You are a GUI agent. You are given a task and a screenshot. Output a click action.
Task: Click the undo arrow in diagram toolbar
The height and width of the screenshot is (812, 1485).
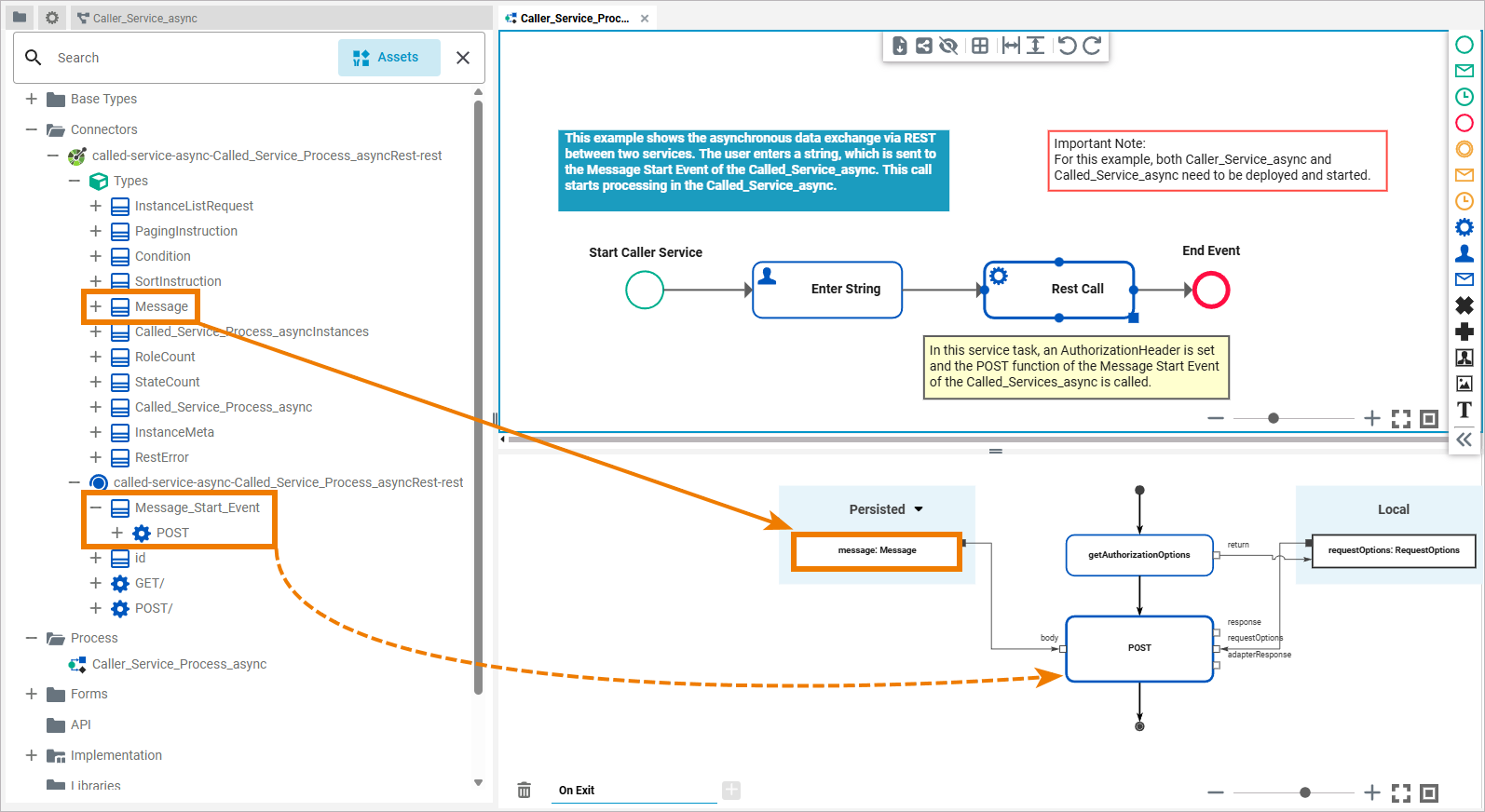point(1067,46)
